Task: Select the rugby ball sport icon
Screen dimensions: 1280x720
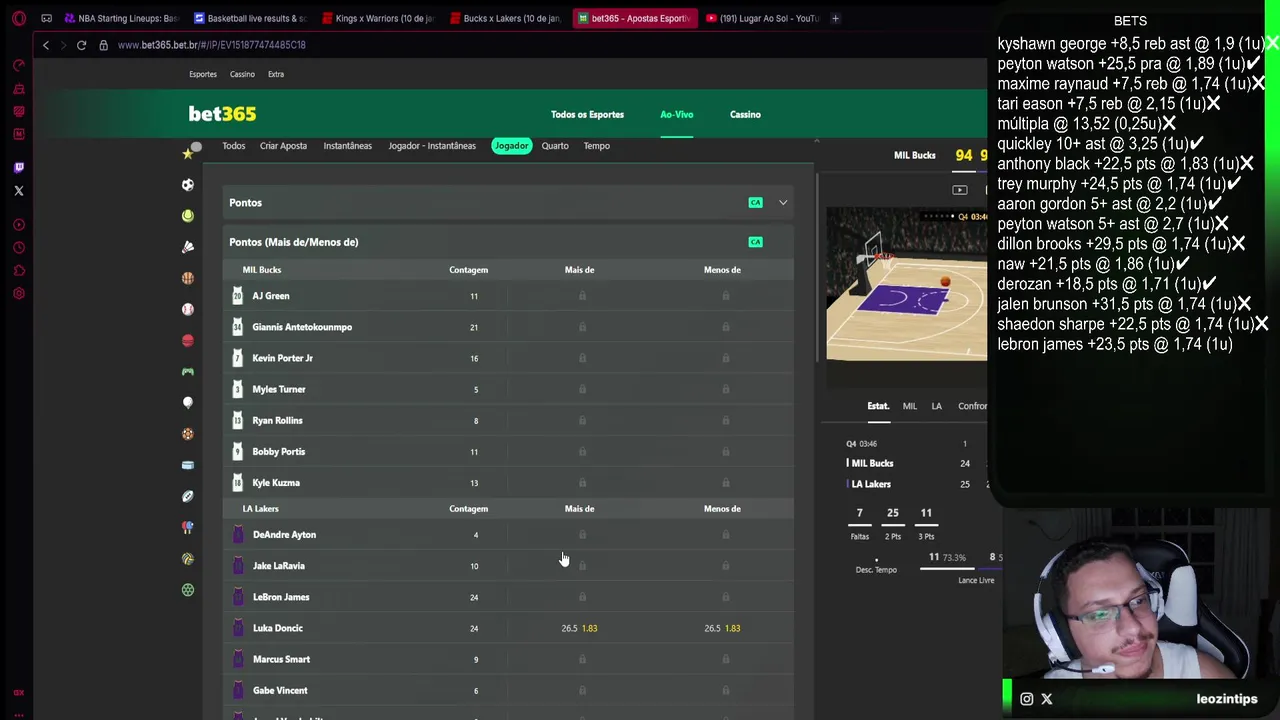Action: tap(187, 496)
